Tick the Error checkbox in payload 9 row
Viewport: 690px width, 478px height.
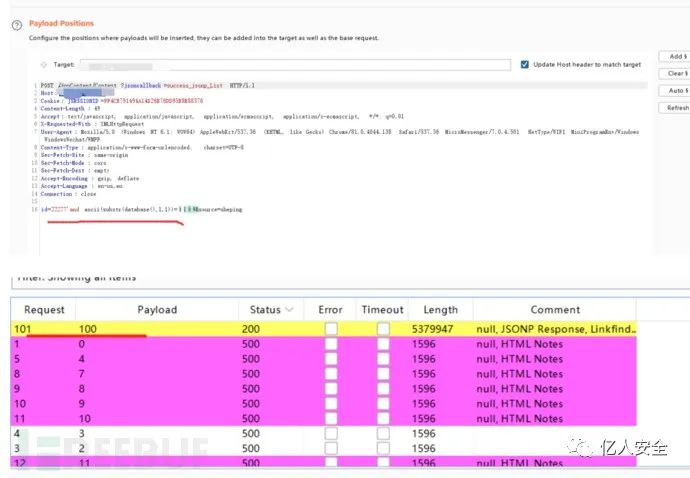(331, 404)
